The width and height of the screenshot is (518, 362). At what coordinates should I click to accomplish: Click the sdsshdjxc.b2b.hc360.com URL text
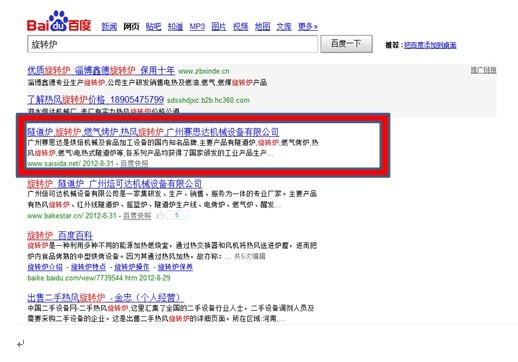tap(208, 100)
